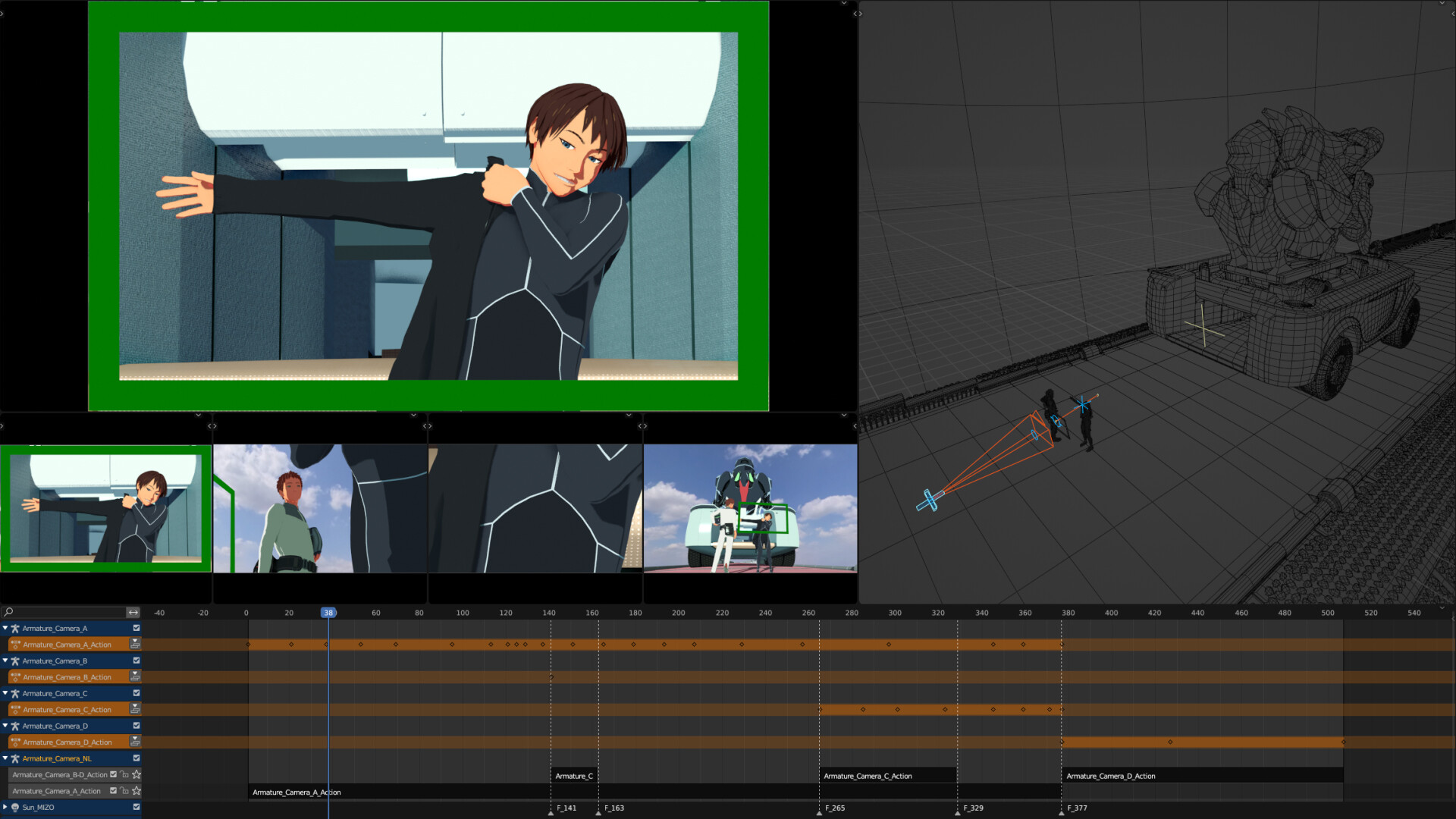The width and height of the screenshot is (1456, 819).
Task: Expand the Sun_MIZO channel
Action: point(5,808)
